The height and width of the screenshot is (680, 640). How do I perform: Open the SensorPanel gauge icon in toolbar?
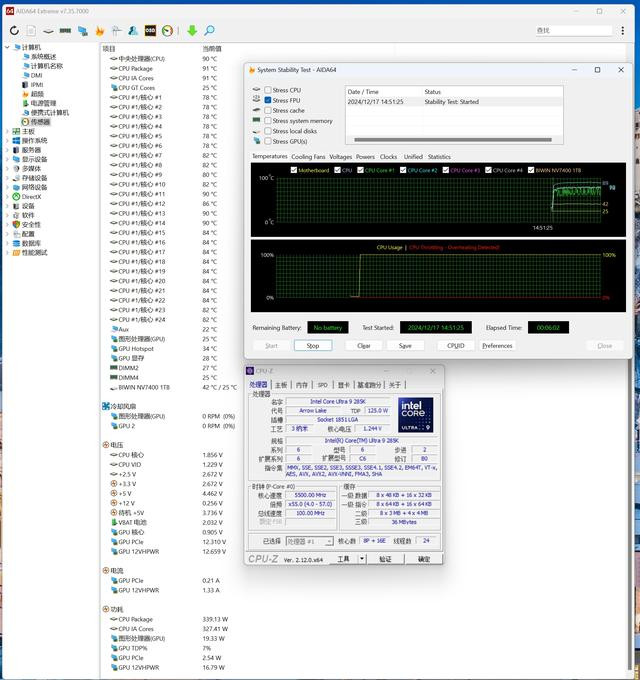point(167,30)
